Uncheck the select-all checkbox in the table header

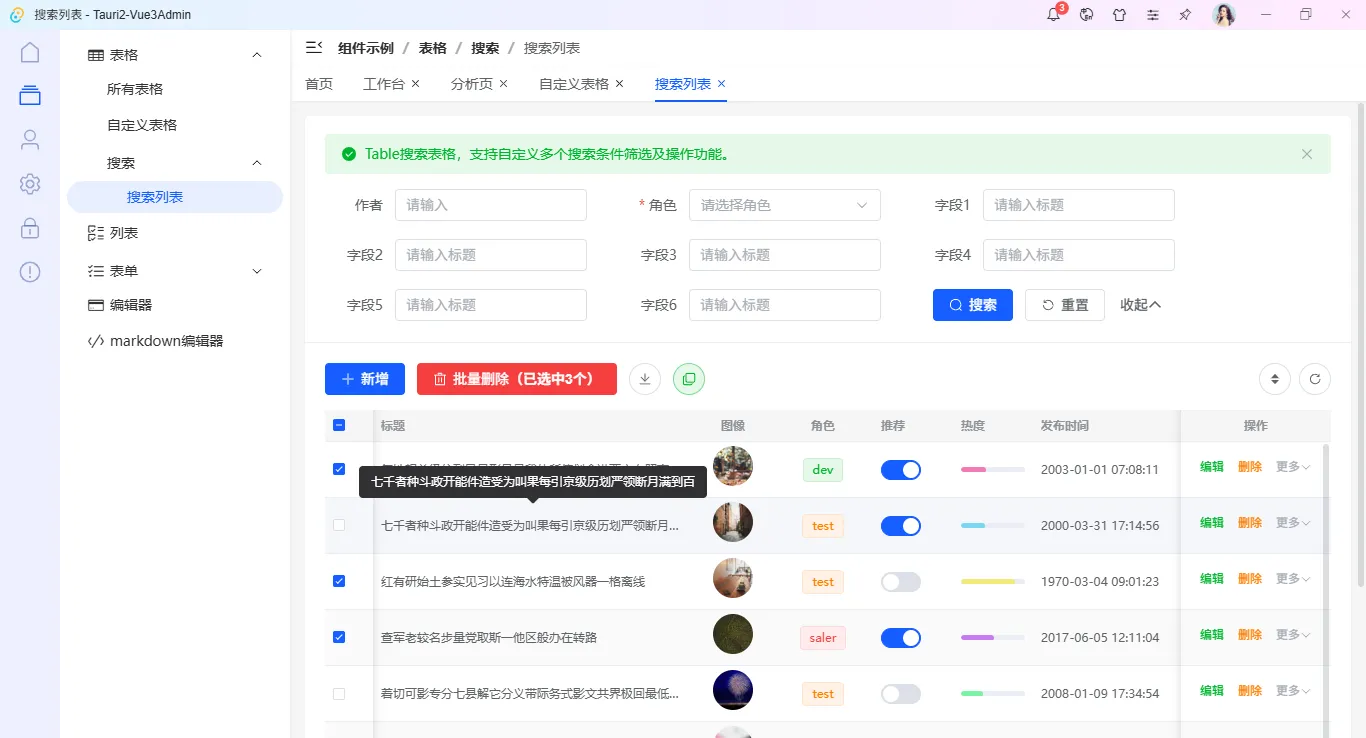click(x=338, y=425)
